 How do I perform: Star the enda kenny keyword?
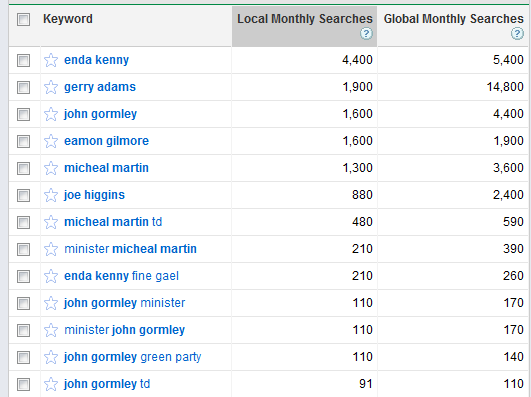[x=51, y=60]
